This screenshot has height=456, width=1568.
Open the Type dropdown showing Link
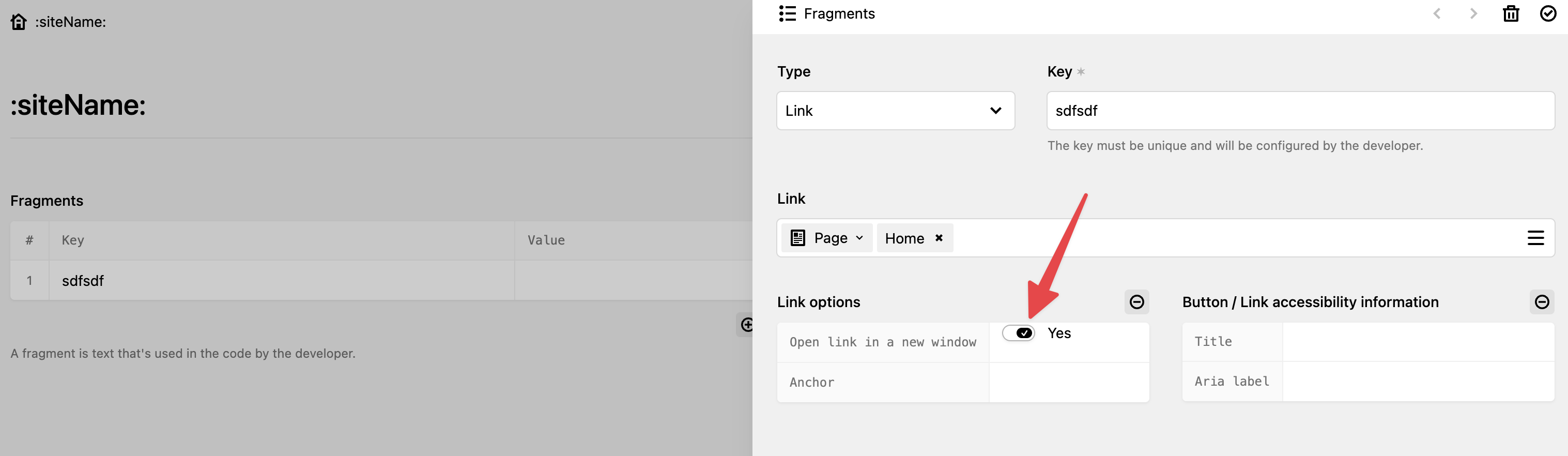click(895, 110)
